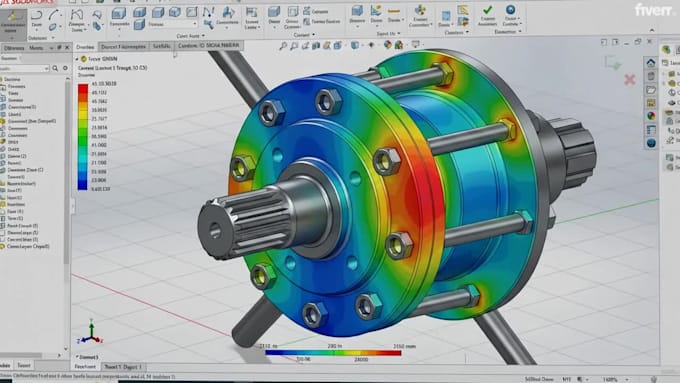
Task: Click the horizontal rainbow scale bar below the model
Action: [333, 353]
